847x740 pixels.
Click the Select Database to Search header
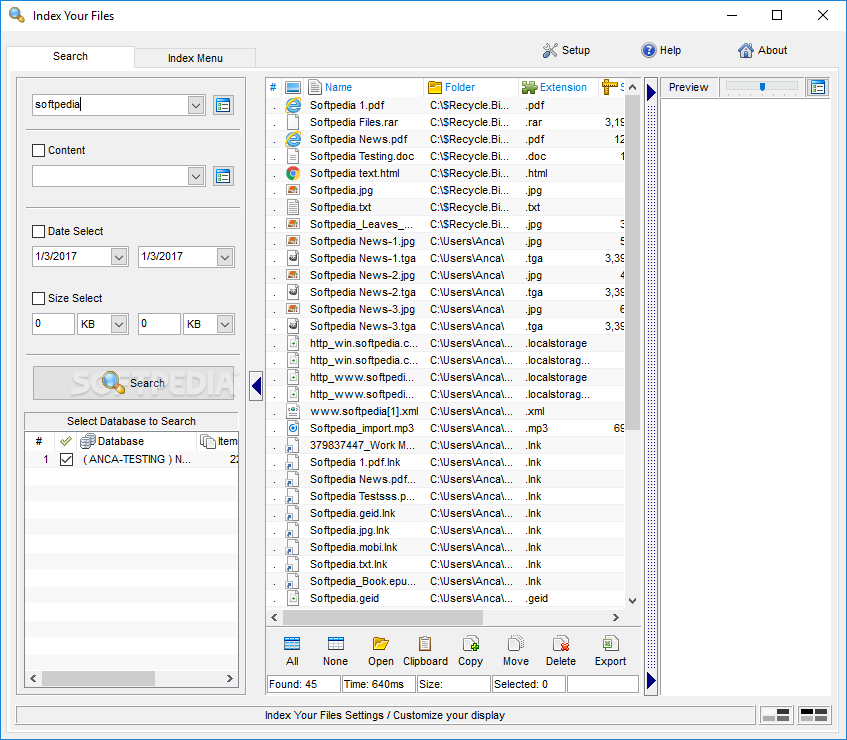coord(131,421)
